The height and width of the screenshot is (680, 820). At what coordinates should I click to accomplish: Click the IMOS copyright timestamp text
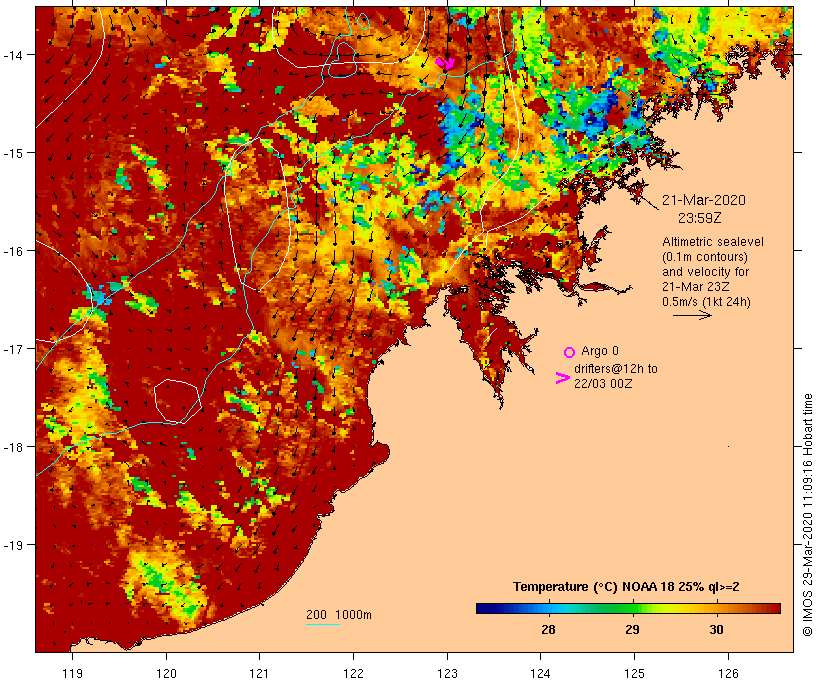click(807, 515)
